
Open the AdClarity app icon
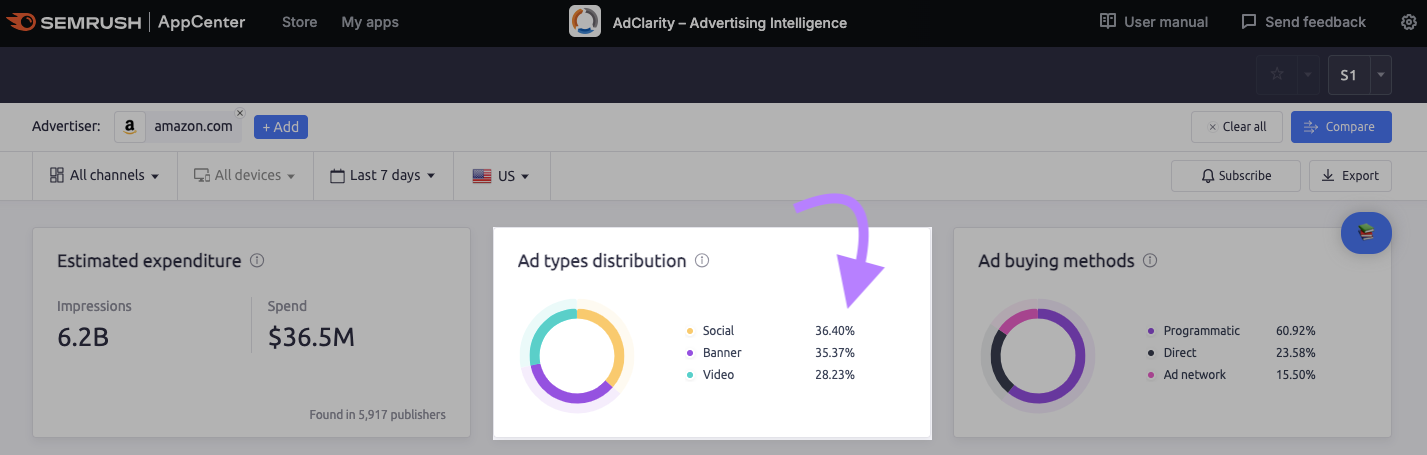point(585,21)
